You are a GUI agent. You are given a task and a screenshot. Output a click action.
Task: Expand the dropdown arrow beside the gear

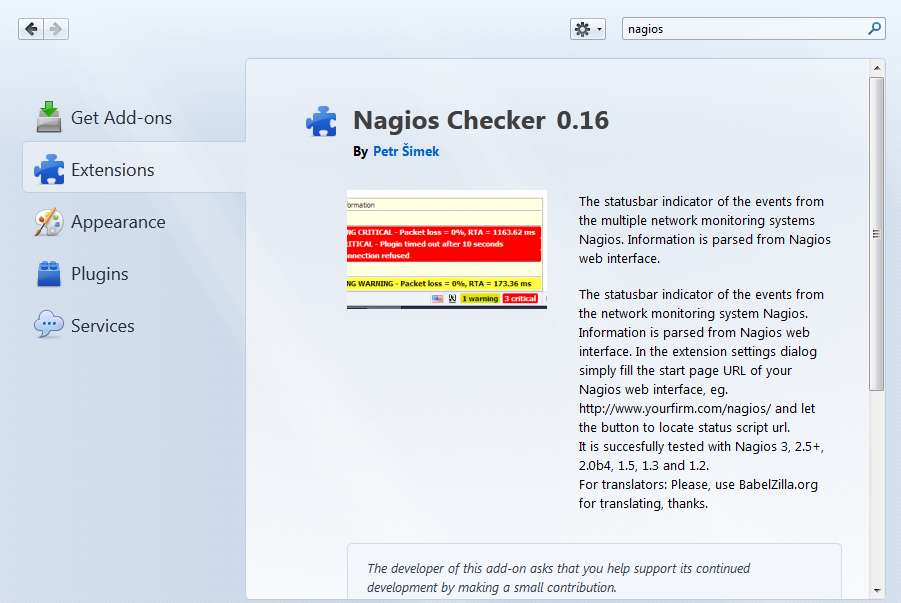tap(599, 30)
